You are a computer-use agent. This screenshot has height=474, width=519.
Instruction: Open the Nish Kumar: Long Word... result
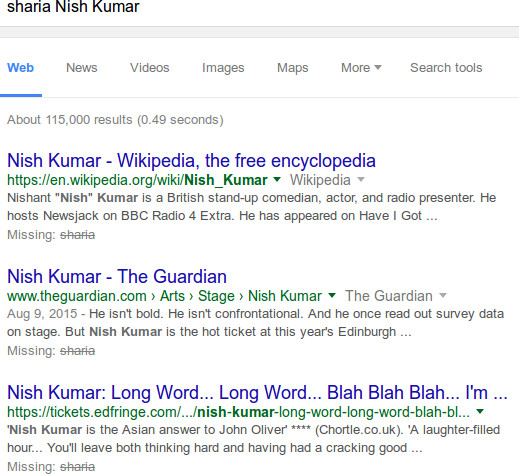click(x=257, y=392)
